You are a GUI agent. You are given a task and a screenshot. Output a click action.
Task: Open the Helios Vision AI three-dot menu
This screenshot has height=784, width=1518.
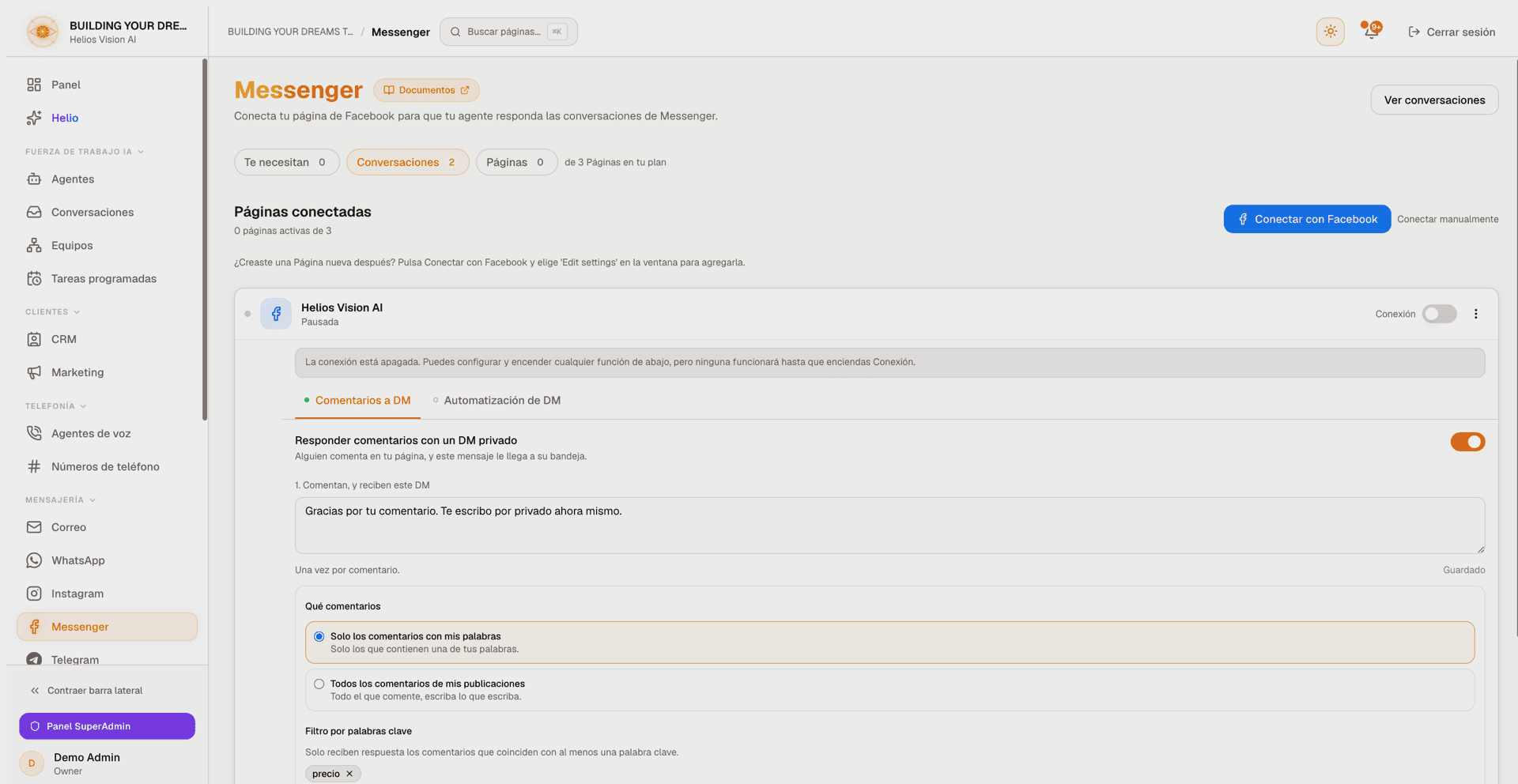(1475, 314)
